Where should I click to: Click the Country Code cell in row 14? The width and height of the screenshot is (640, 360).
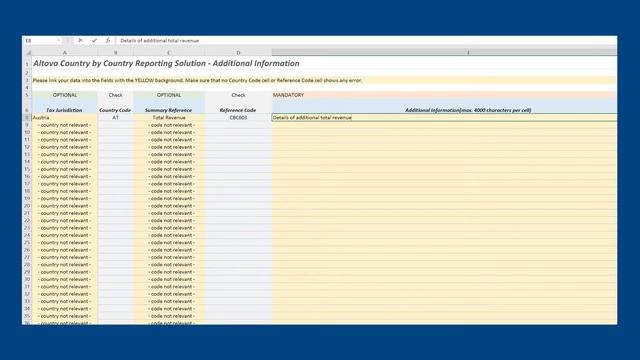[116, 162]
